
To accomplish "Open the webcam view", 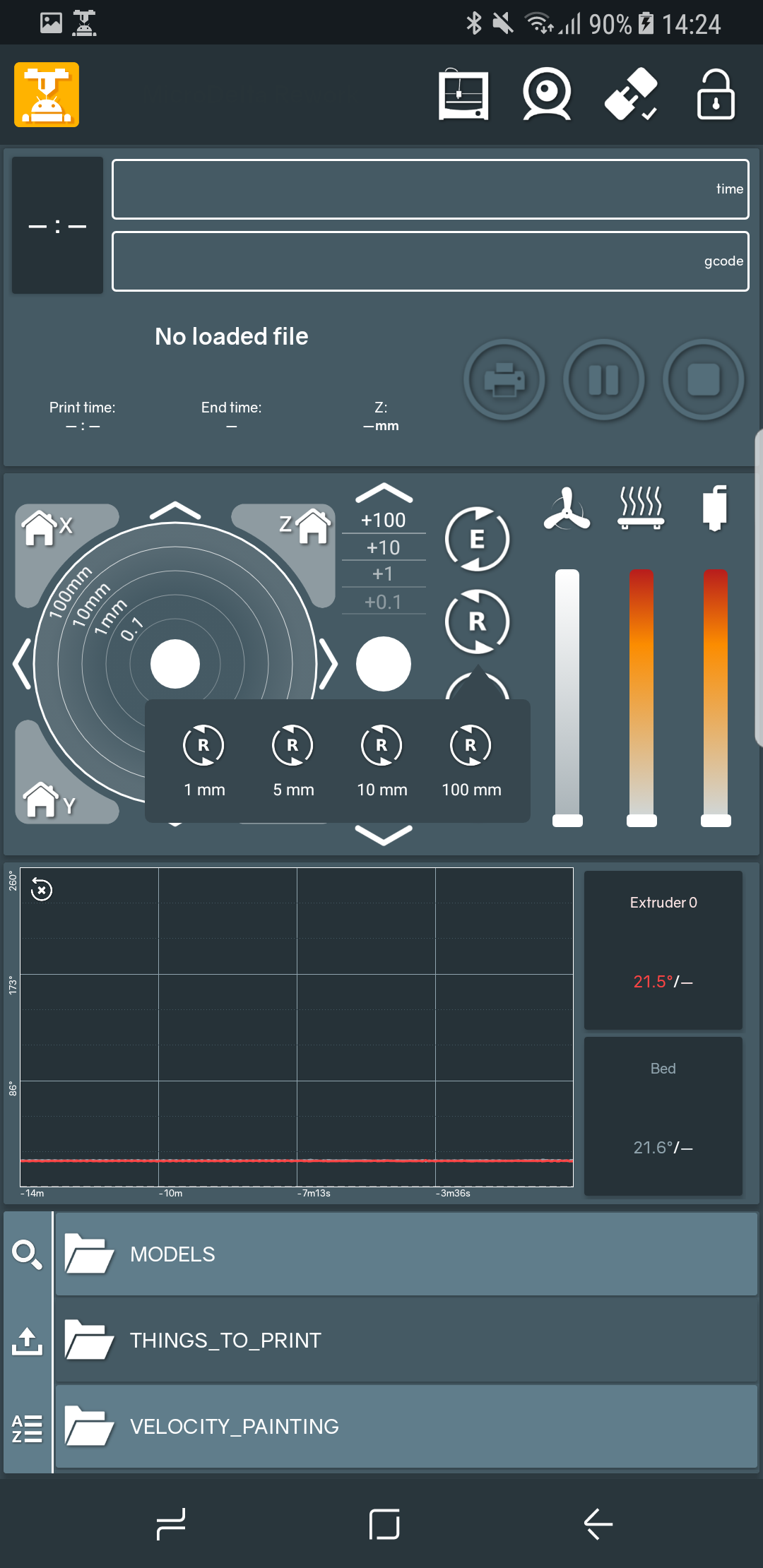I will 547,95.
